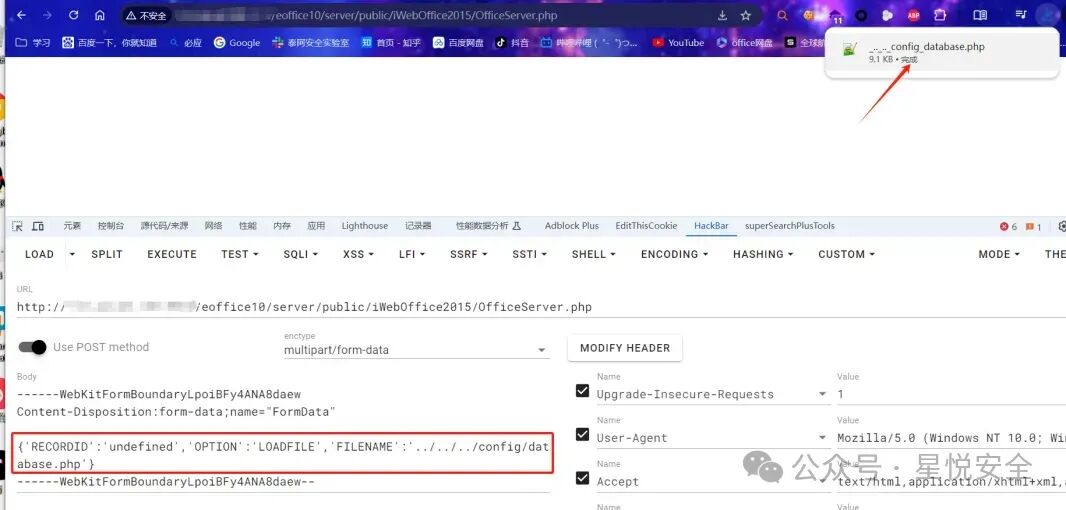Viewport: 1066px width, 510px height.
Task: Expand the MODE dropdown menu
Action: click(999, 254)
